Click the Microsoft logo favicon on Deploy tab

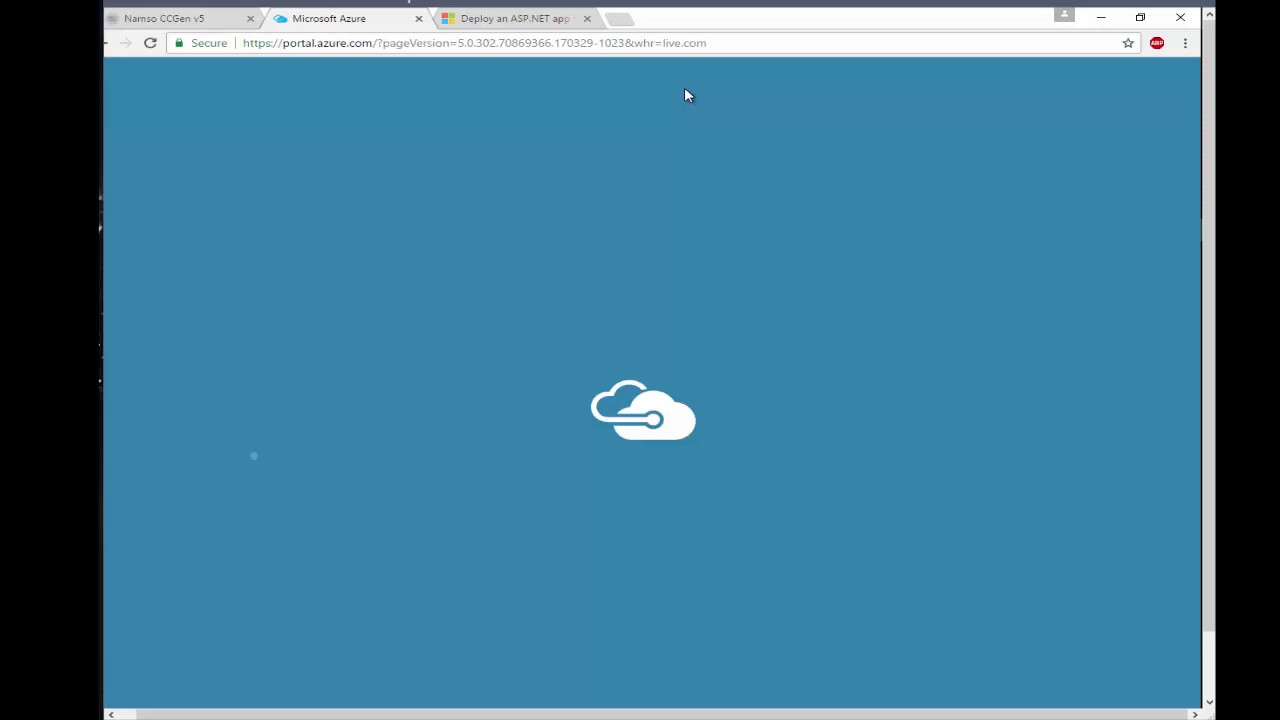click(448, 18)
